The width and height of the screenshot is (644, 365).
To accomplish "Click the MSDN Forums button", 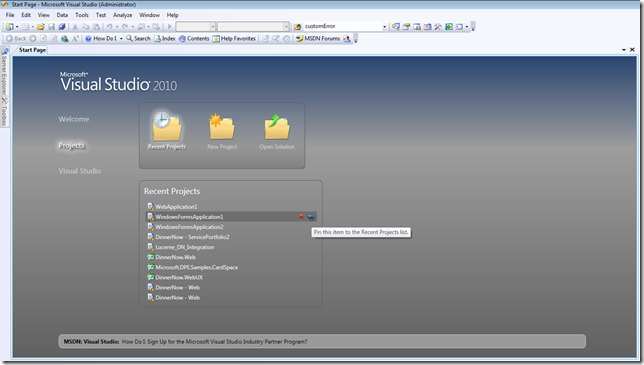I will point(318,39).
